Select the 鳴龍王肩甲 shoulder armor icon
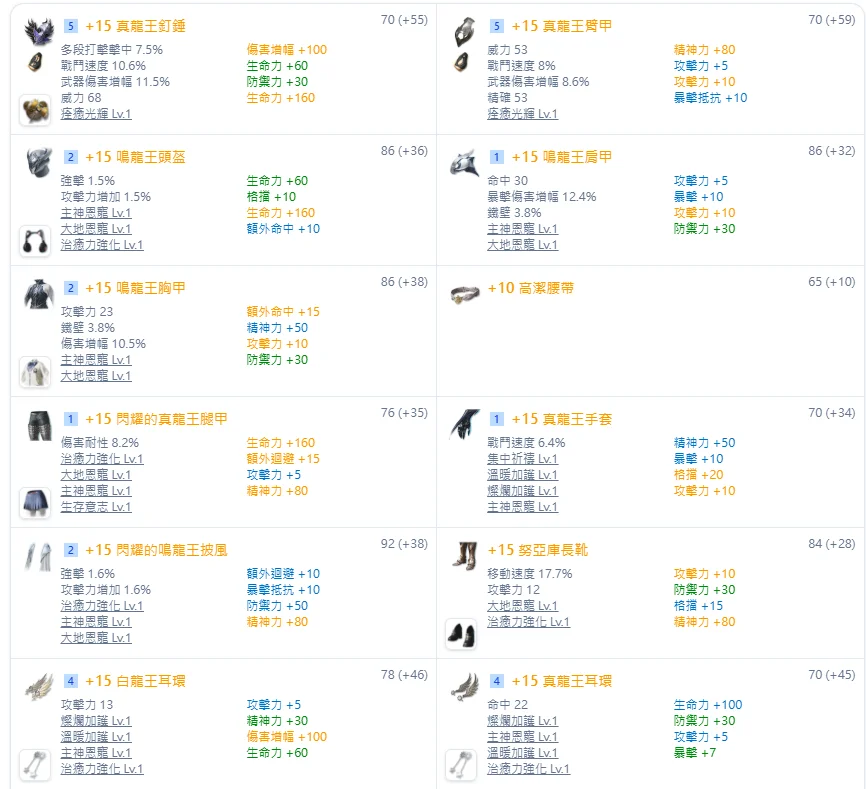Screen dimensions: 866x789 click(x=466, y=161)
